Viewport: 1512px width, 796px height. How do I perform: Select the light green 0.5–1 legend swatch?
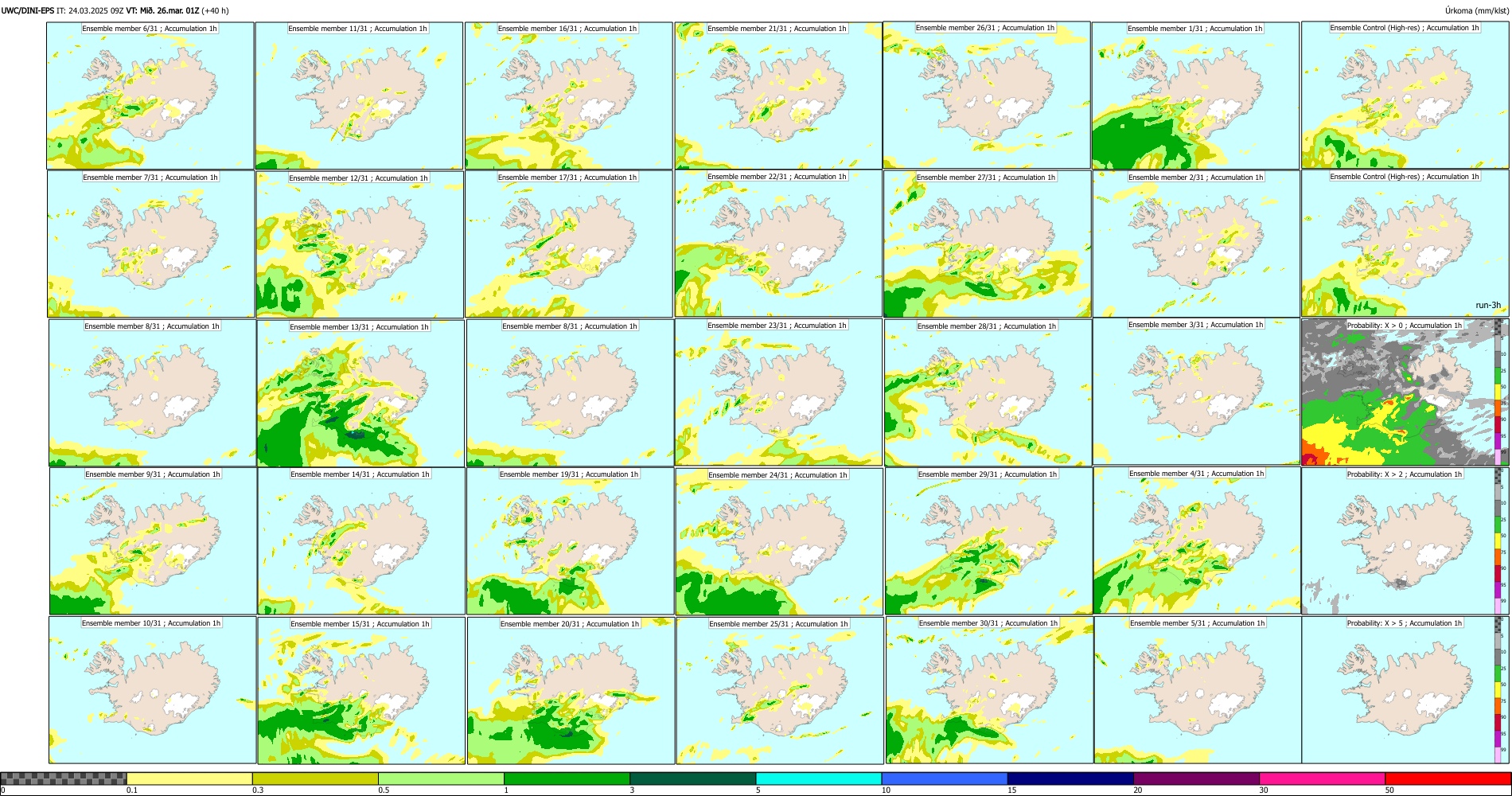click(x=441, y=778)
